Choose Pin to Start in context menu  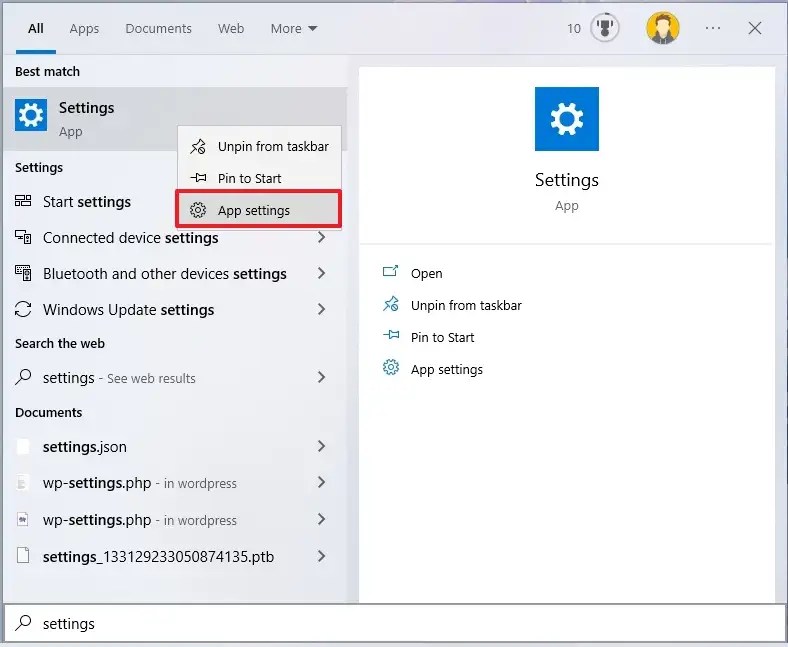coord(259,178)
